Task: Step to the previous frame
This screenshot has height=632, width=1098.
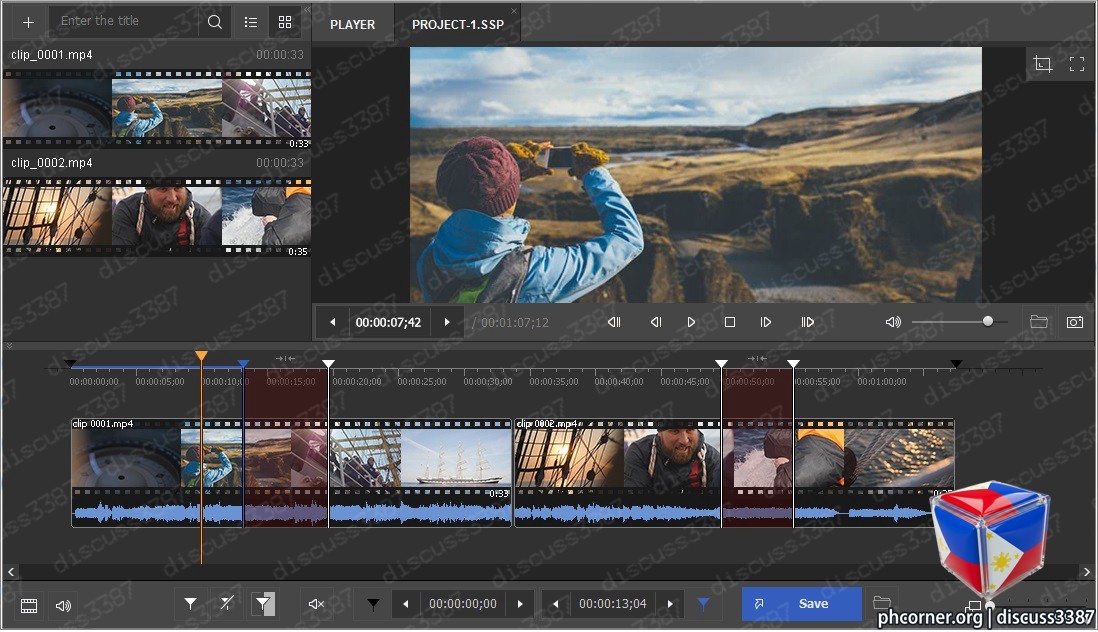Action: [x=655, y=322]
